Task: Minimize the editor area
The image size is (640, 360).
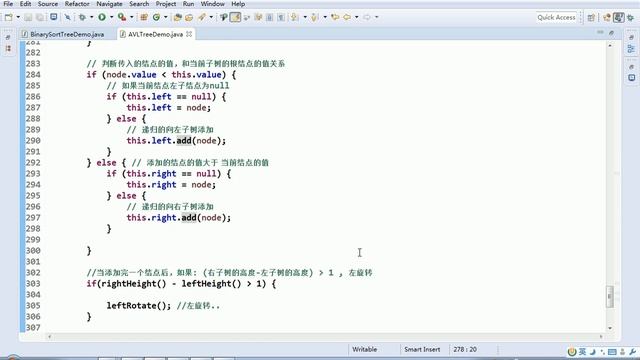Action: pyautogui.click(x=600, y=32)
